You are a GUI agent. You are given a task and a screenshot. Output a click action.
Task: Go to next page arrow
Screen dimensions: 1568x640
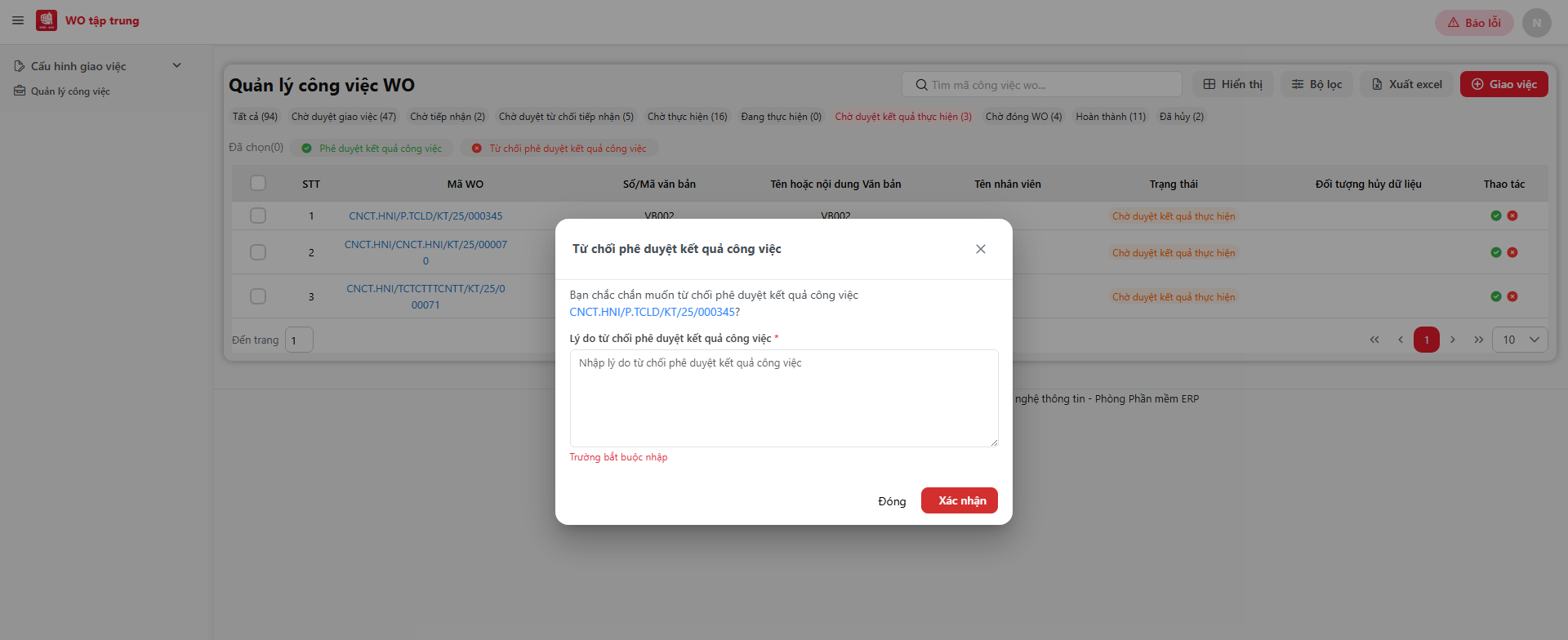(x=1453, y=340)
